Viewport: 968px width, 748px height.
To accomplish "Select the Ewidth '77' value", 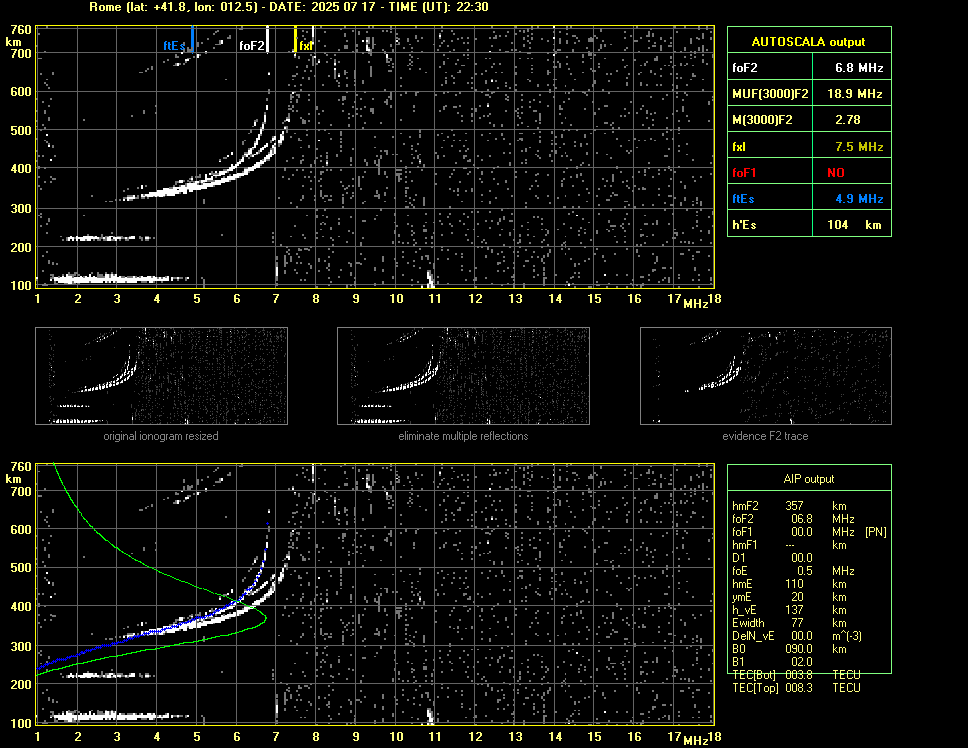I will pyautogui.click(x=798, y=623).
